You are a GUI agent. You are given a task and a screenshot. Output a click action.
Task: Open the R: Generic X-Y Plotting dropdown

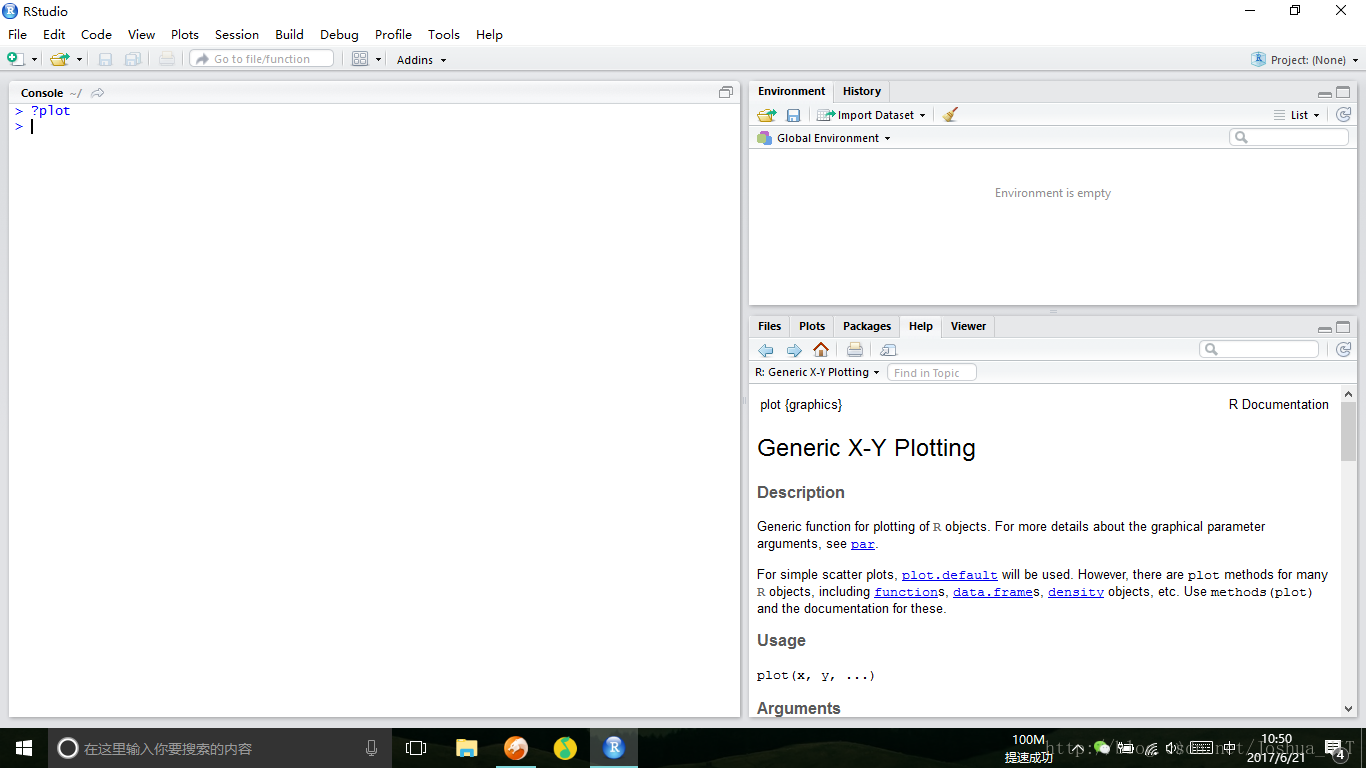[x=817, y=372]
